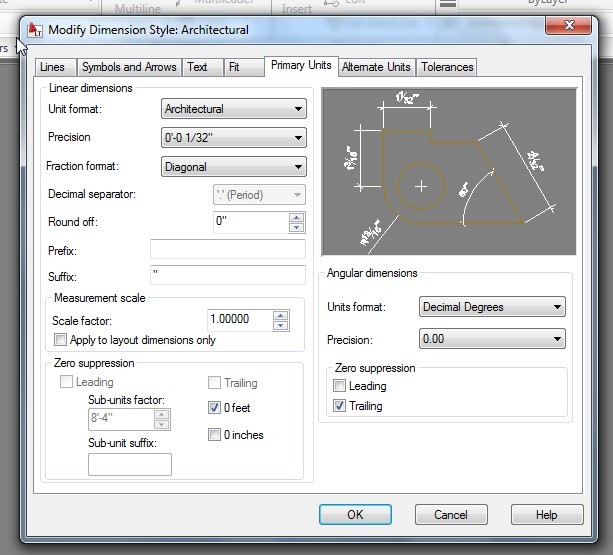Switch to the Symbols and Arrows tab

[x=129, y=67]
